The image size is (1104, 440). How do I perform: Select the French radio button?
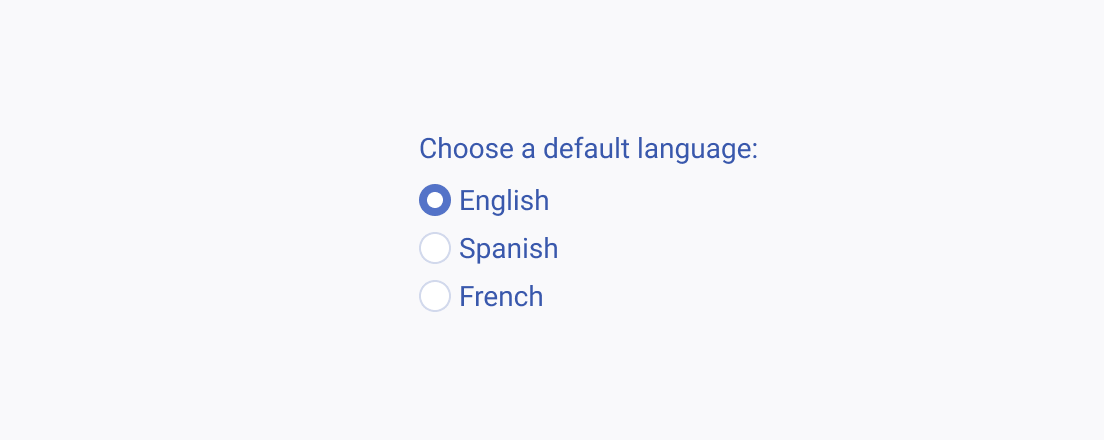pyautogui.click(x=434, y=296)
